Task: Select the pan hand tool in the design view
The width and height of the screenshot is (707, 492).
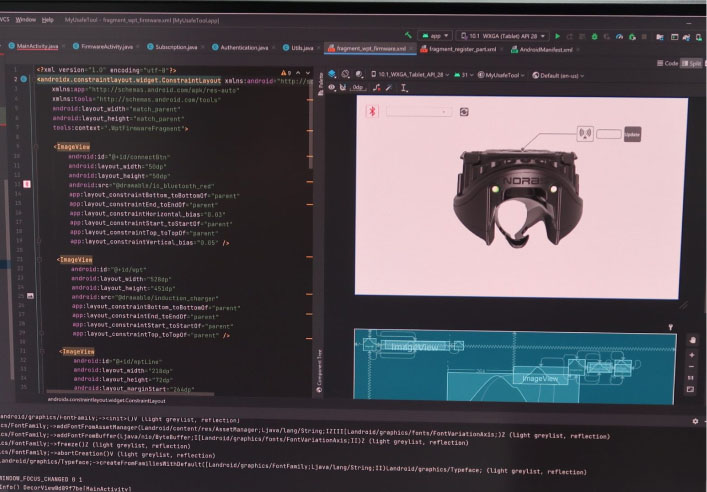Action: [x=693, y=340]
